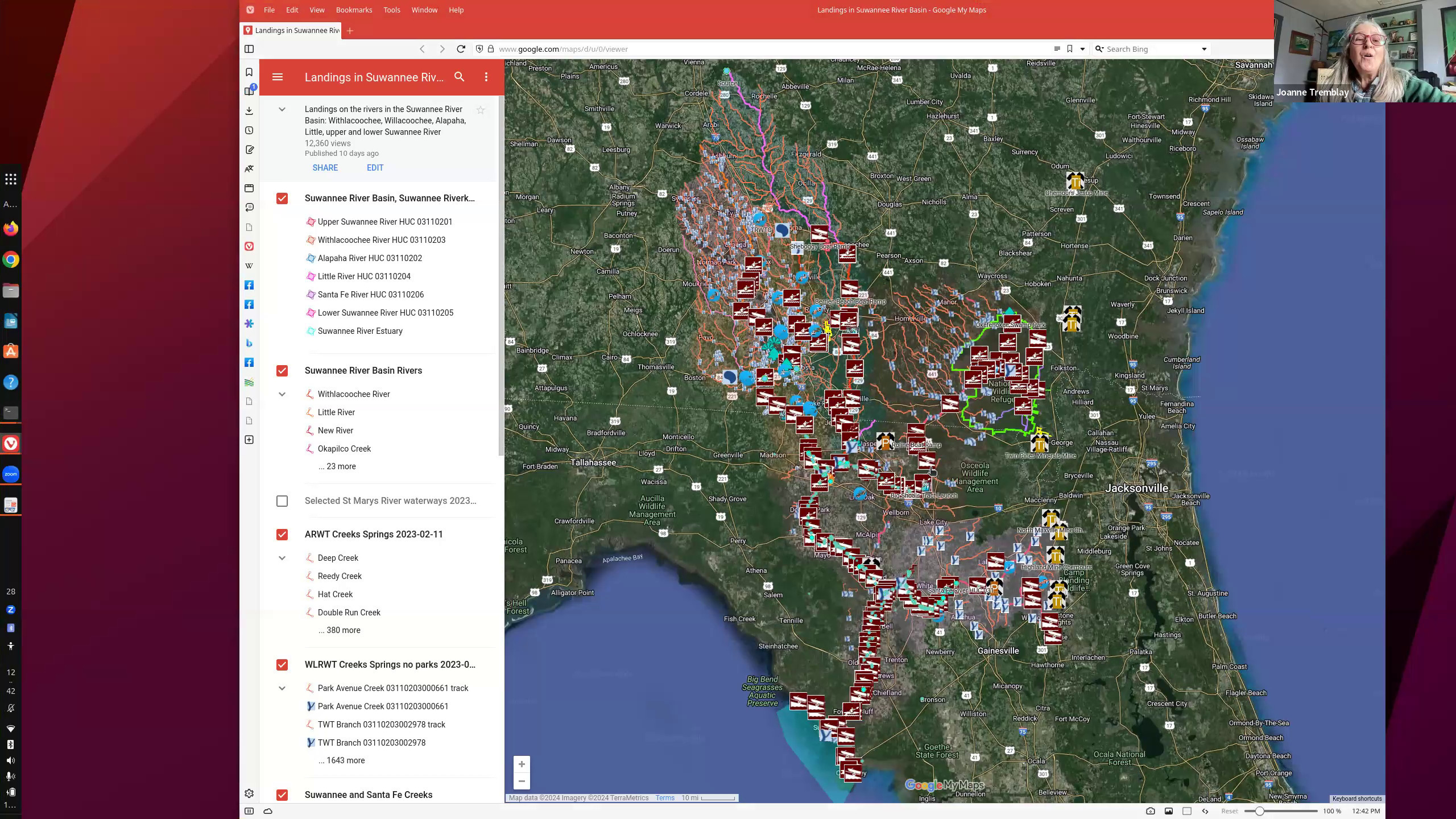Screen dimensions: 1456x819
Task: Collapse the WLRWT Creeks Springs list
Action: (282, 688)
